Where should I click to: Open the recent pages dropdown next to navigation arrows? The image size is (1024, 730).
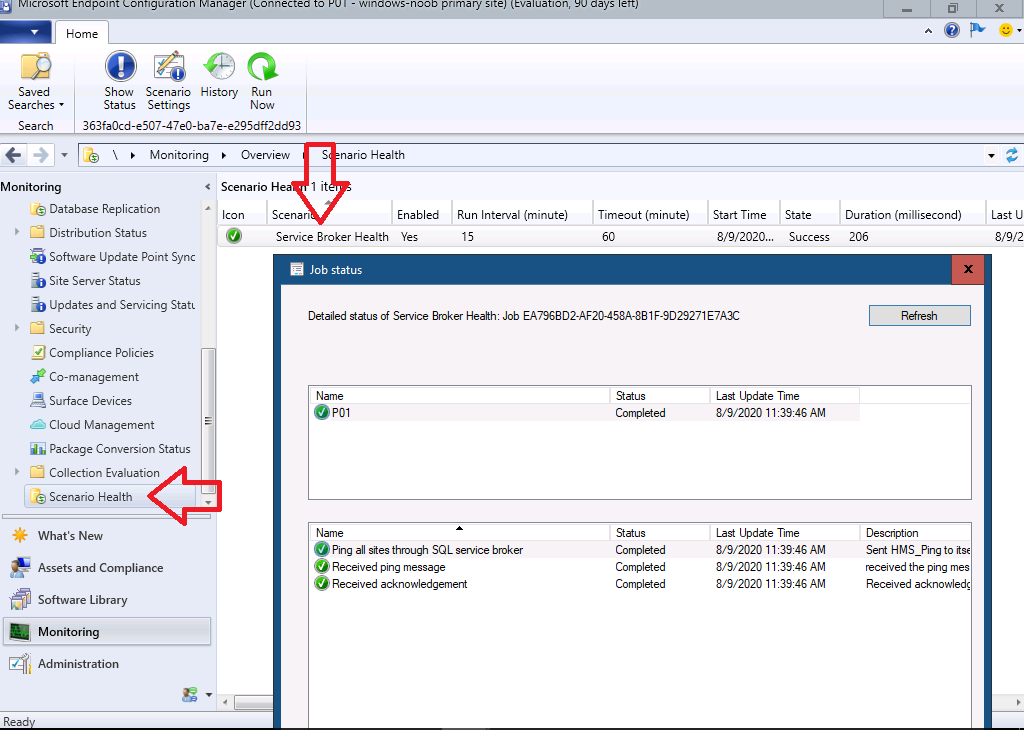(64, 155)
